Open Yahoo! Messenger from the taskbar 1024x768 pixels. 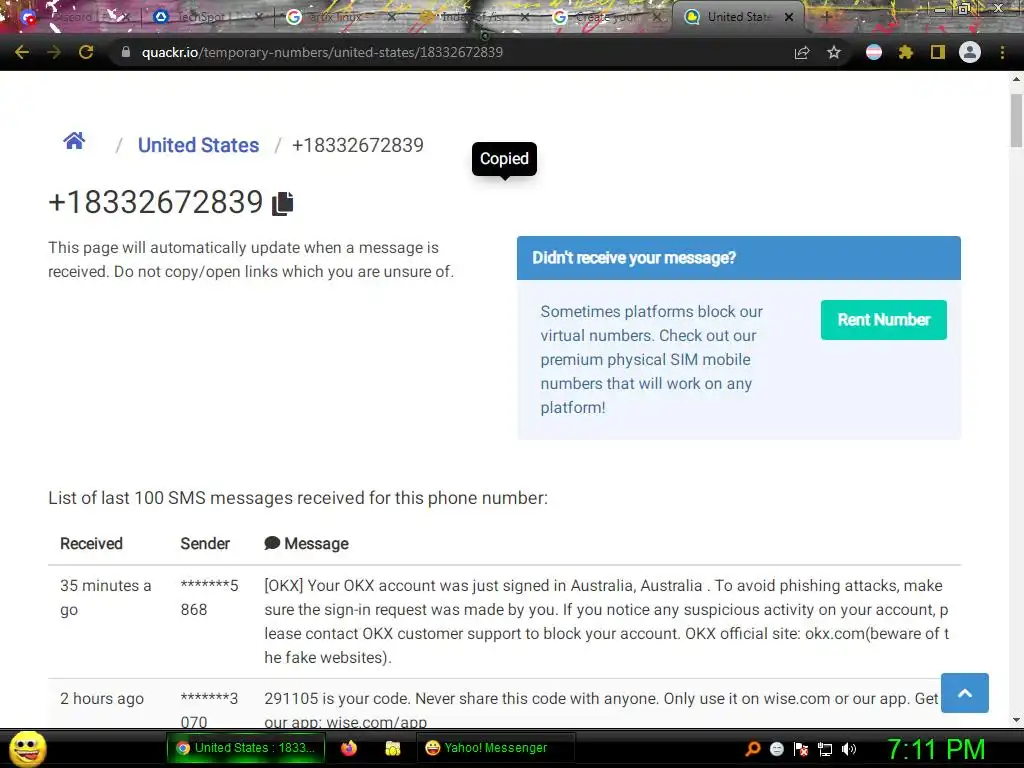pos(495,748)
